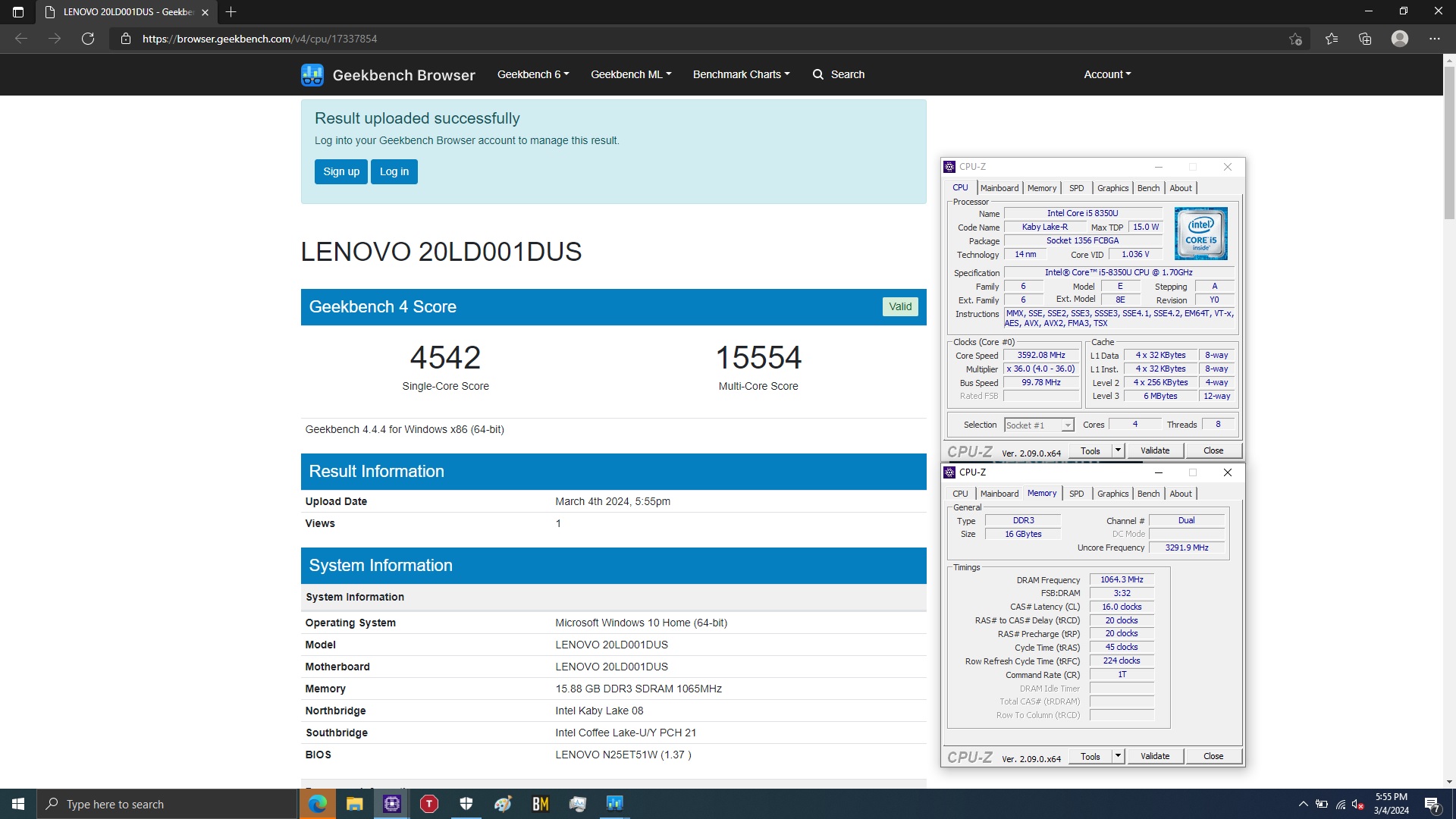Open the favorites list icon
The image size is (1456, 819).
(x=1332, y=39)
